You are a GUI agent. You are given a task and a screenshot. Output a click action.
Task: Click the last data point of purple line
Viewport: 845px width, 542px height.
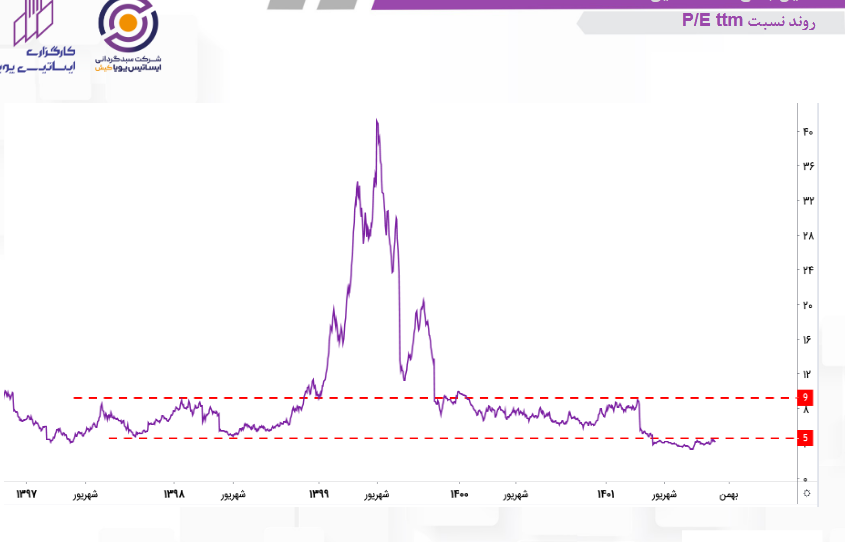[x=714, y=441]
